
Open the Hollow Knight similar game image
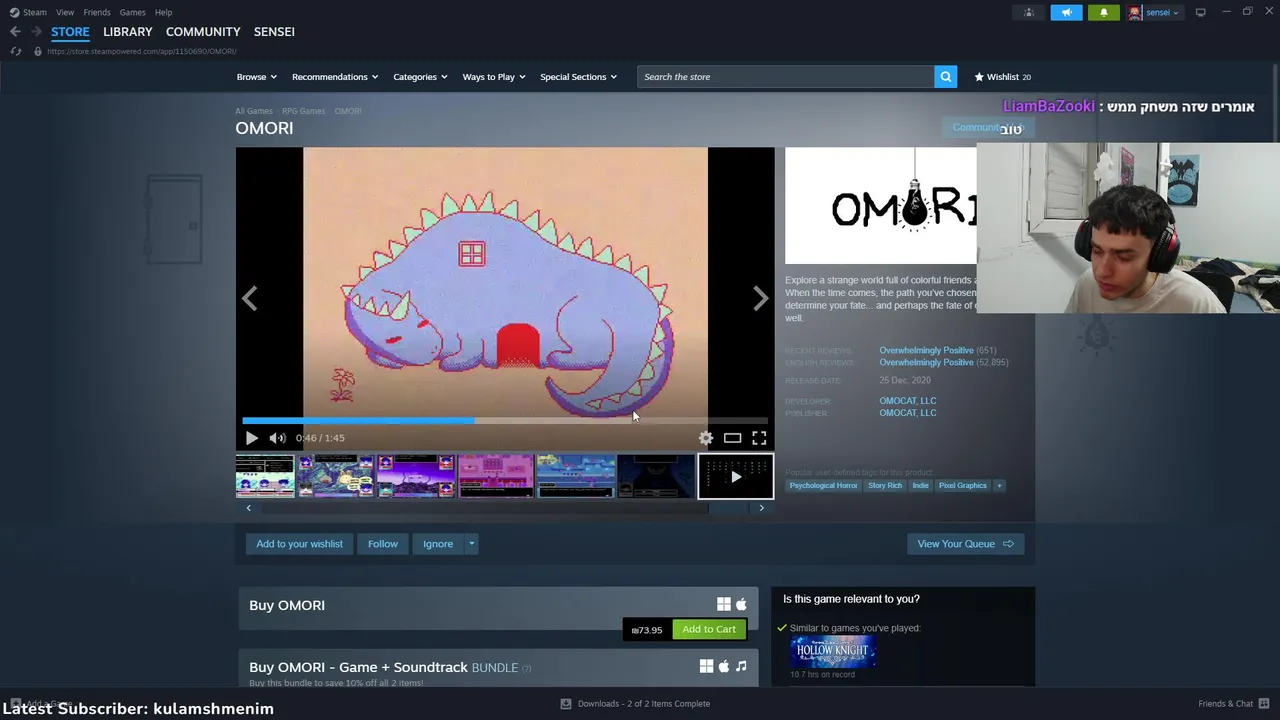pos(833,652)
